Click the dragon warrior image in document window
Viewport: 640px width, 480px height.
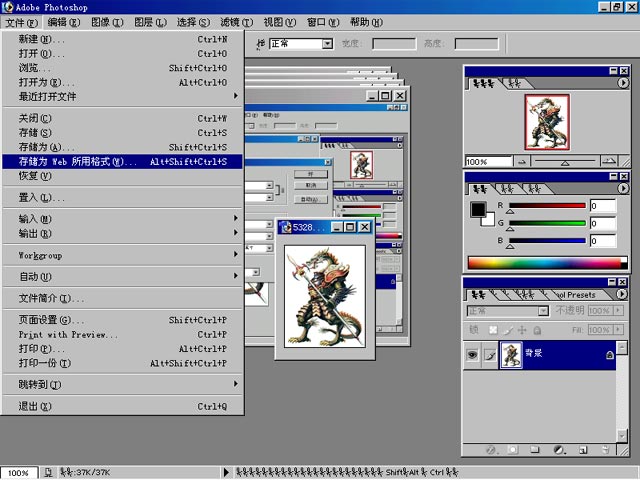(325, 296)
